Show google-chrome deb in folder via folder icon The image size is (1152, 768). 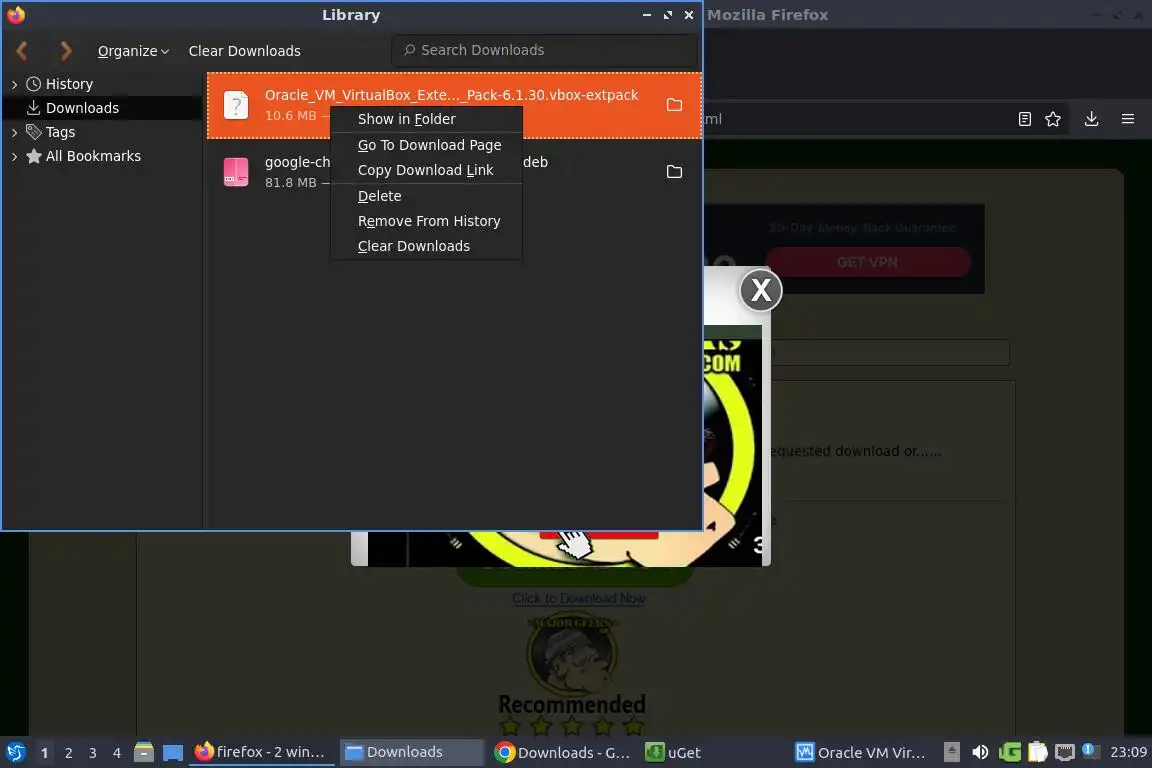click(674, 172)
